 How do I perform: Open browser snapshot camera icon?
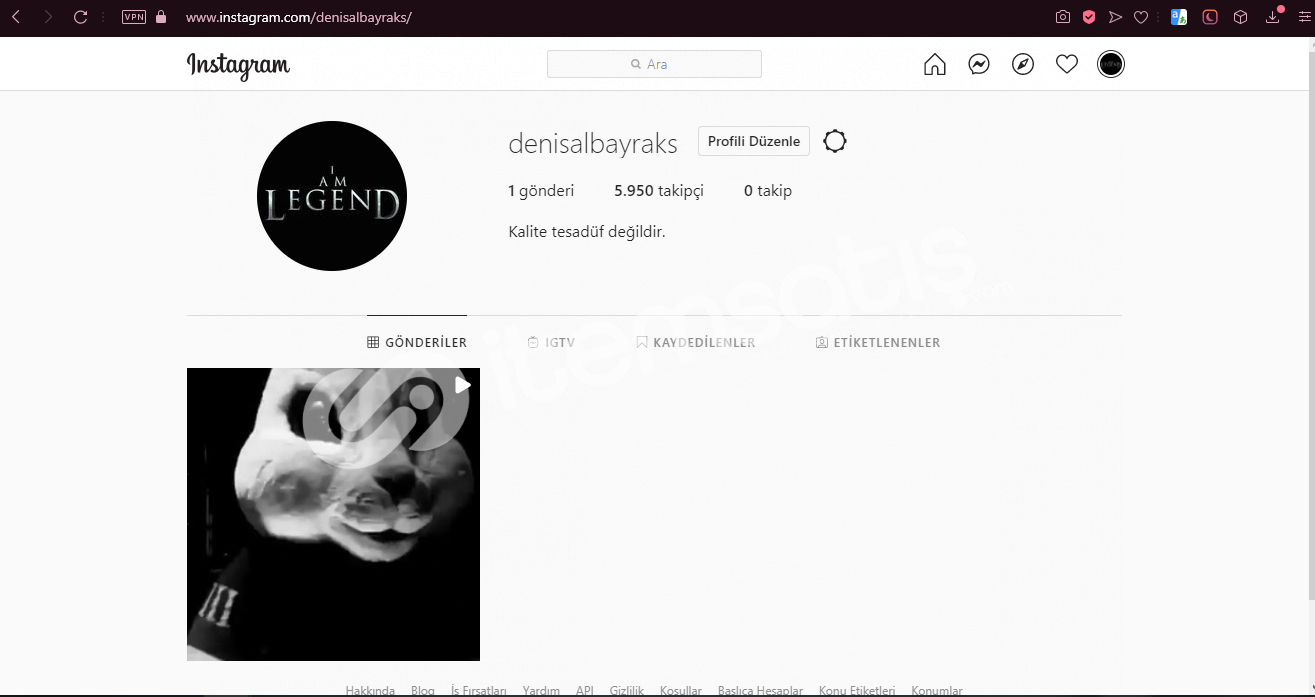tap(1063, 17)
